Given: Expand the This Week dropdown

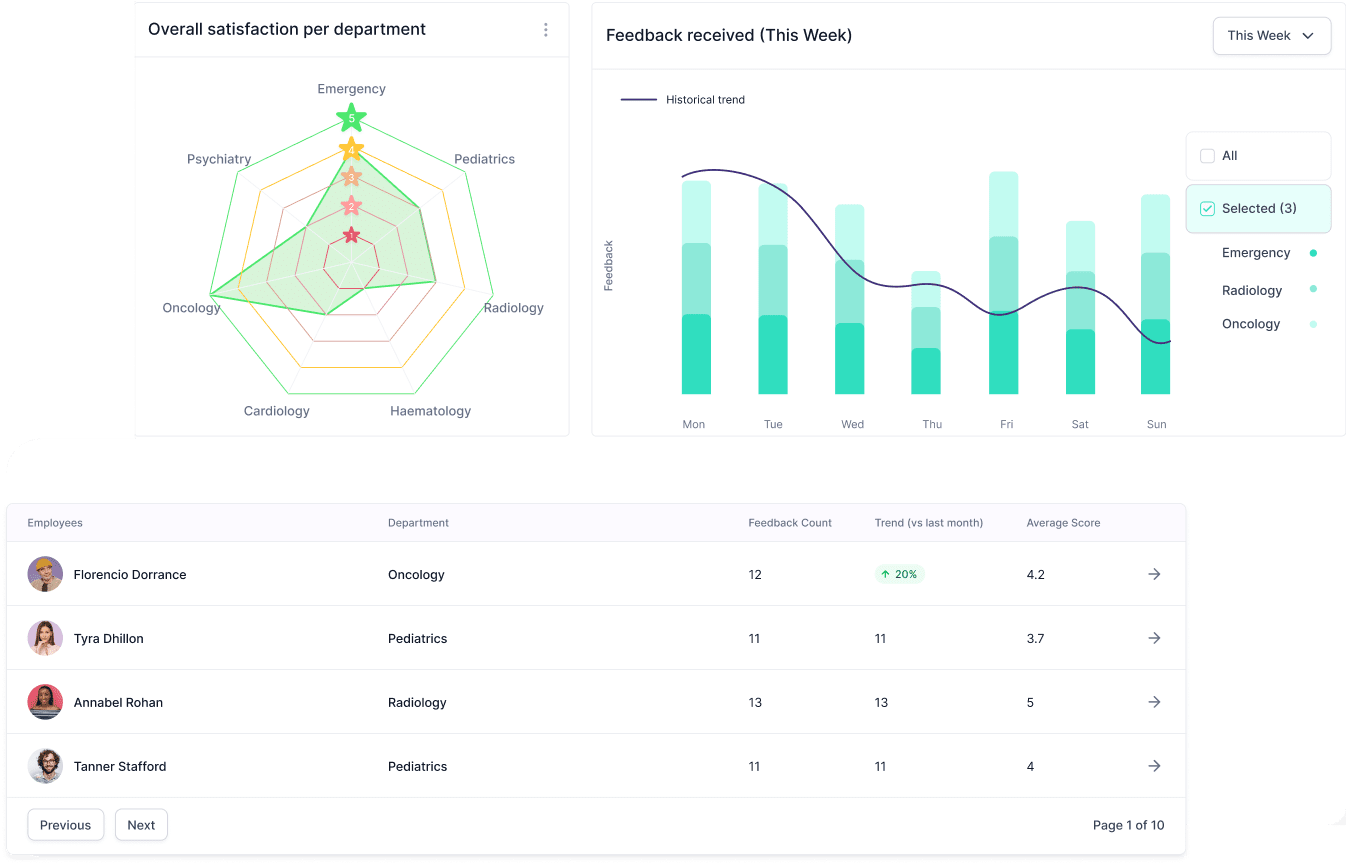Looking at the screenshot, I should click(1271, 35).
